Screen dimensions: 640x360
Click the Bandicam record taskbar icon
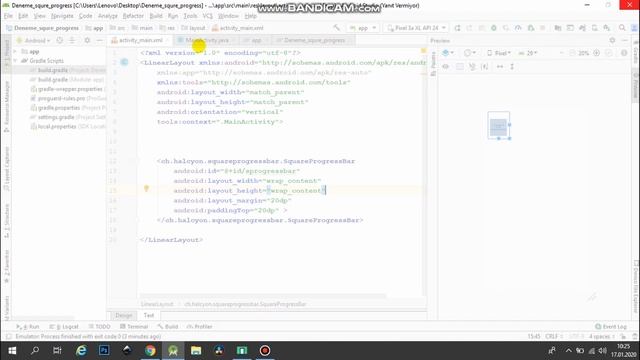265,351
